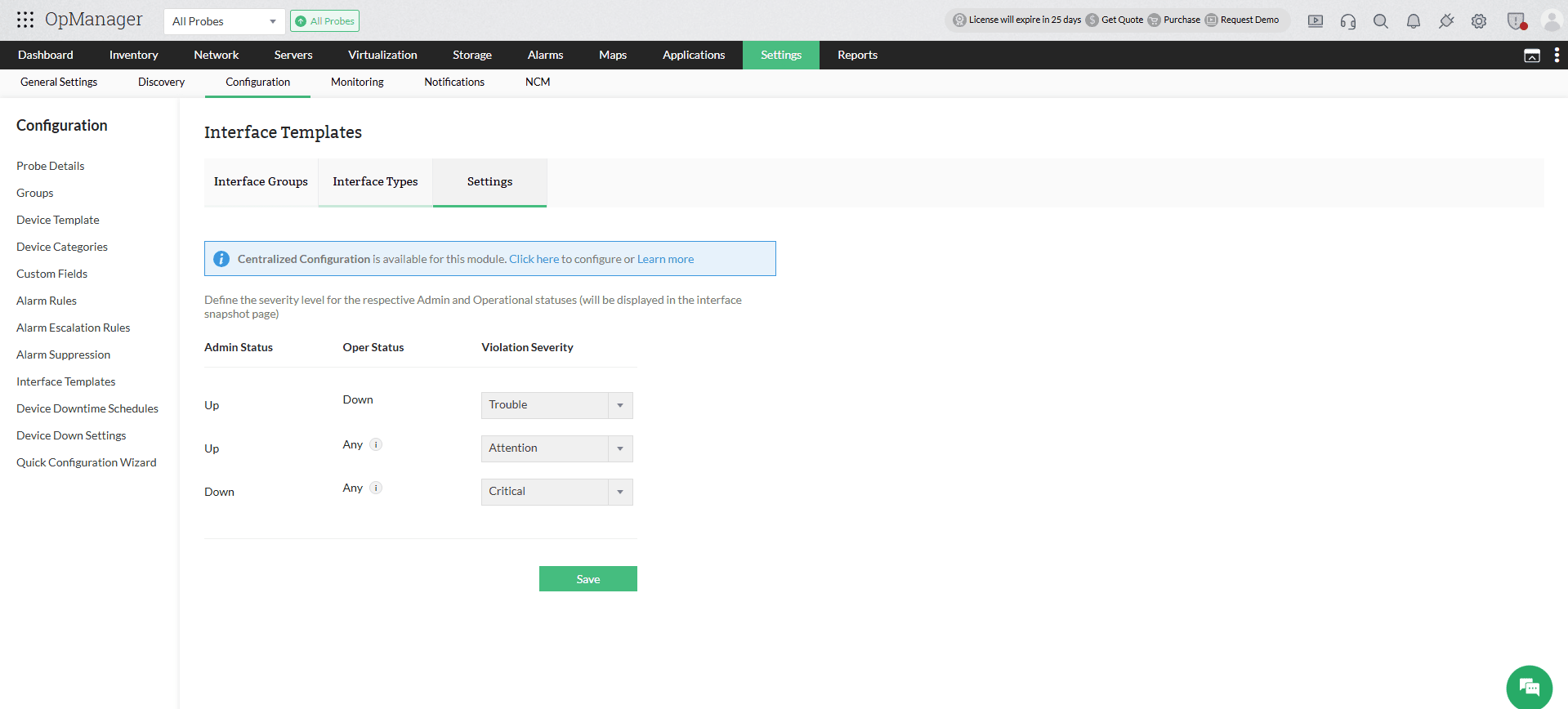Click the OpManager logo text

point(94,20)
